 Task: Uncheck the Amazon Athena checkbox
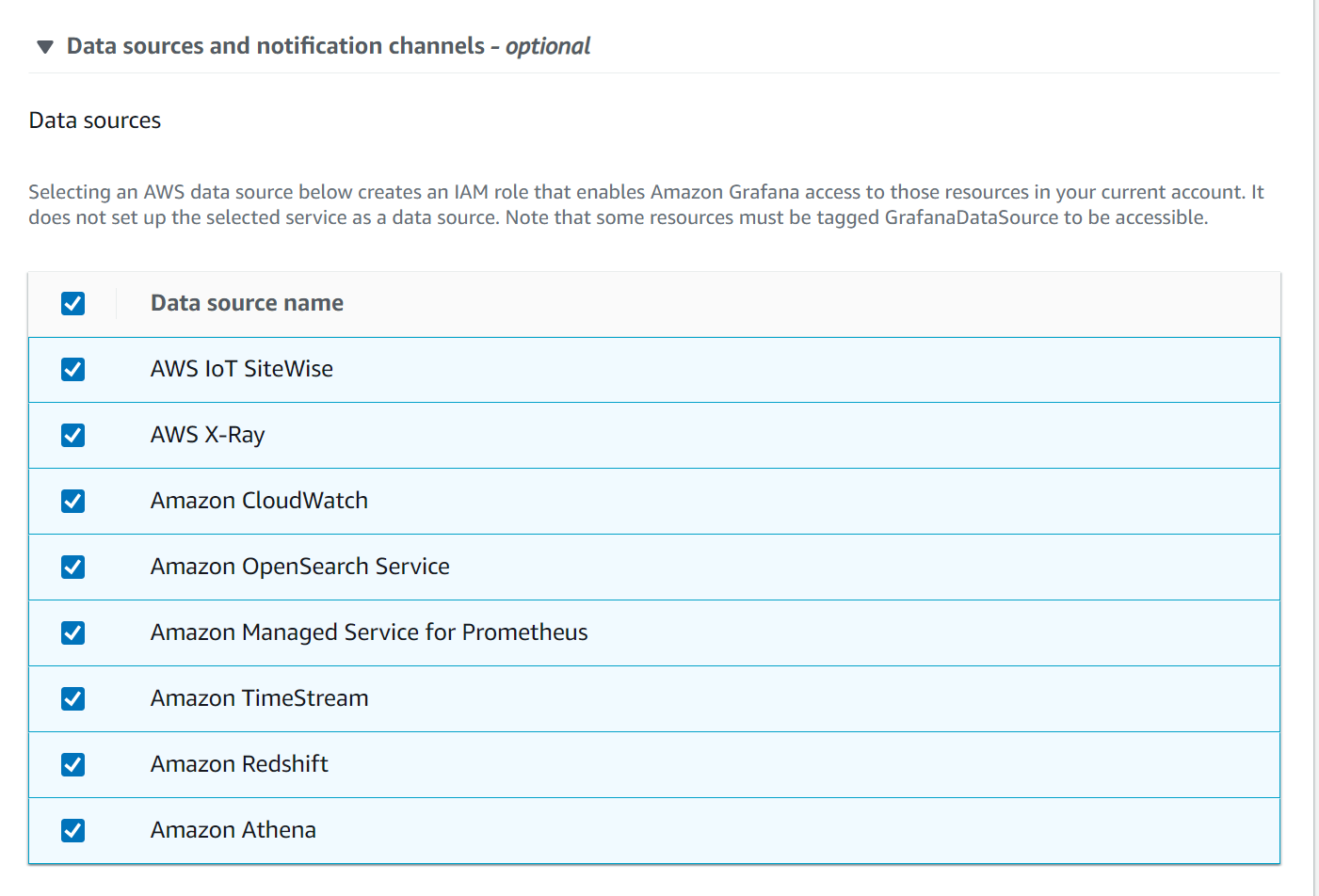[x=72, y=830]
